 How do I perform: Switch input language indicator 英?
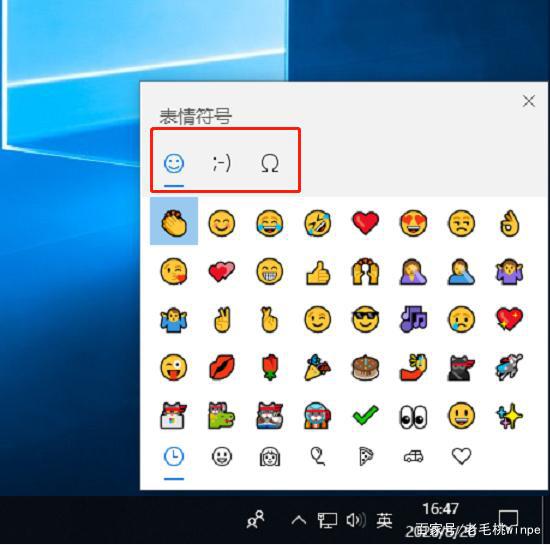(384, 520)
